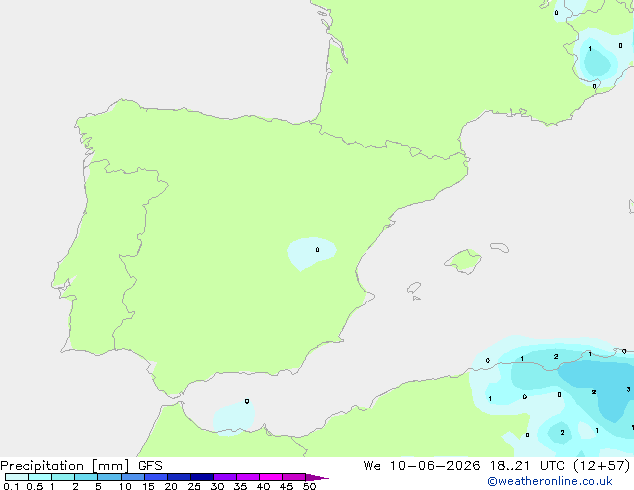The width and height of the screenshot is (634, 490).
Task: Select the 2 to 5 mm legend swatch
Action: point(86,477)
